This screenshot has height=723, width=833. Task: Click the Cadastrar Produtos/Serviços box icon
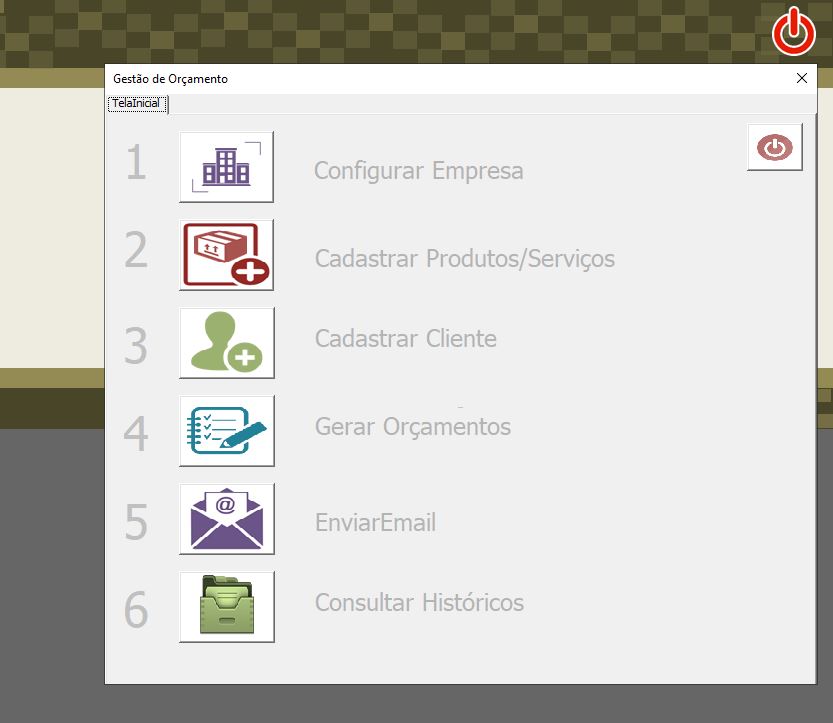point(227,255)
